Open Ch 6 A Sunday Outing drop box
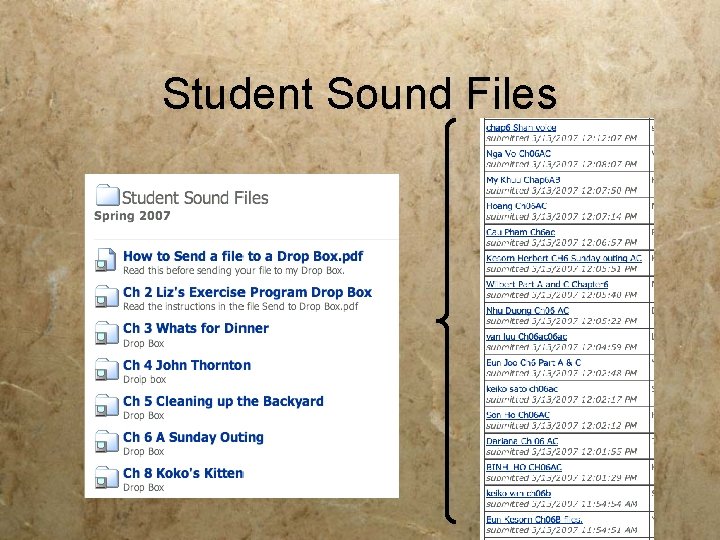Viewport: 720px width, 540px height. (193, 437)
